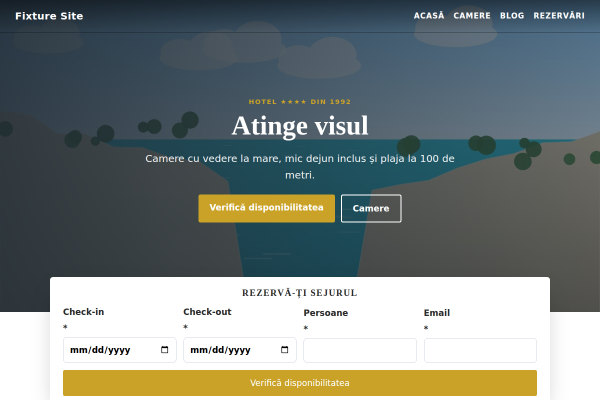Image resolution: width=600 pixels, height=400 pixels.
Task: Click the Atinge visul heading
Action: pos(300,126)
